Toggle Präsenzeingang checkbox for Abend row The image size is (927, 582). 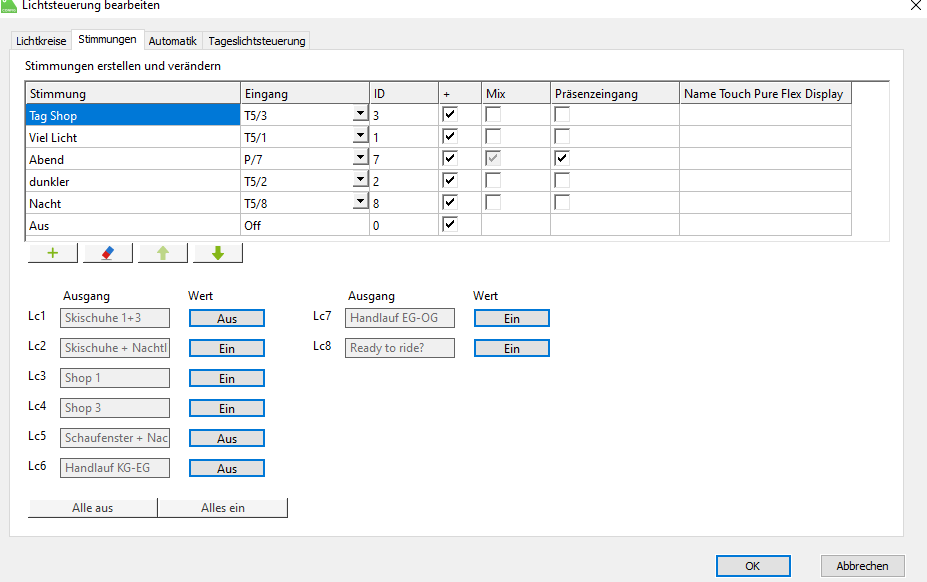click(563, 158)
